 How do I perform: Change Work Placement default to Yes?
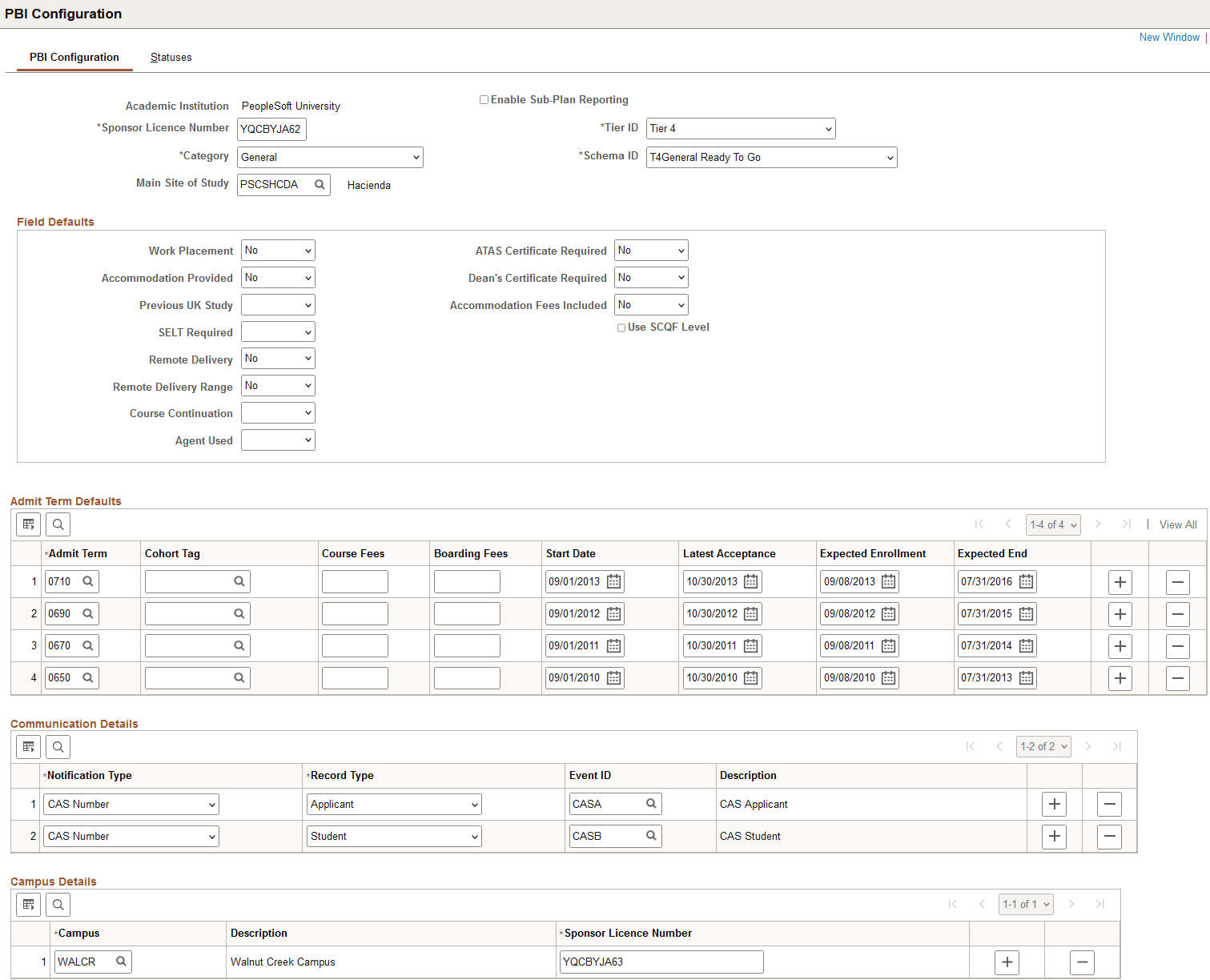coord(277,250)
